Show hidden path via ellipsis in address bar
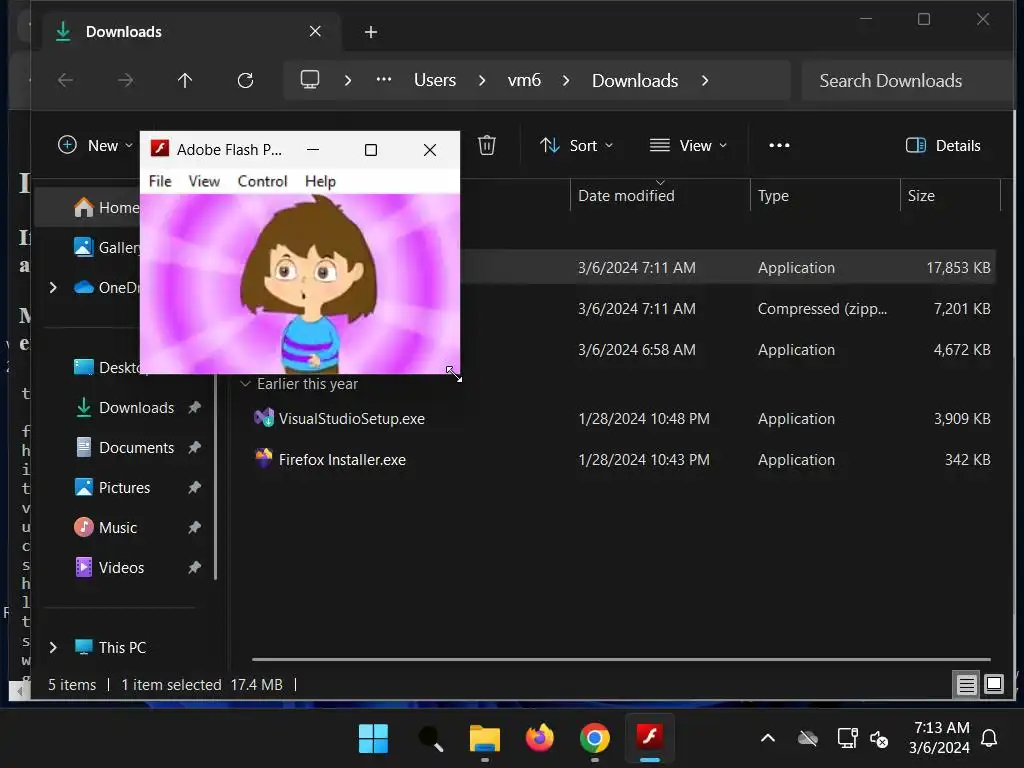Screen dimensions: 1024x768 [x=384, y=80]
